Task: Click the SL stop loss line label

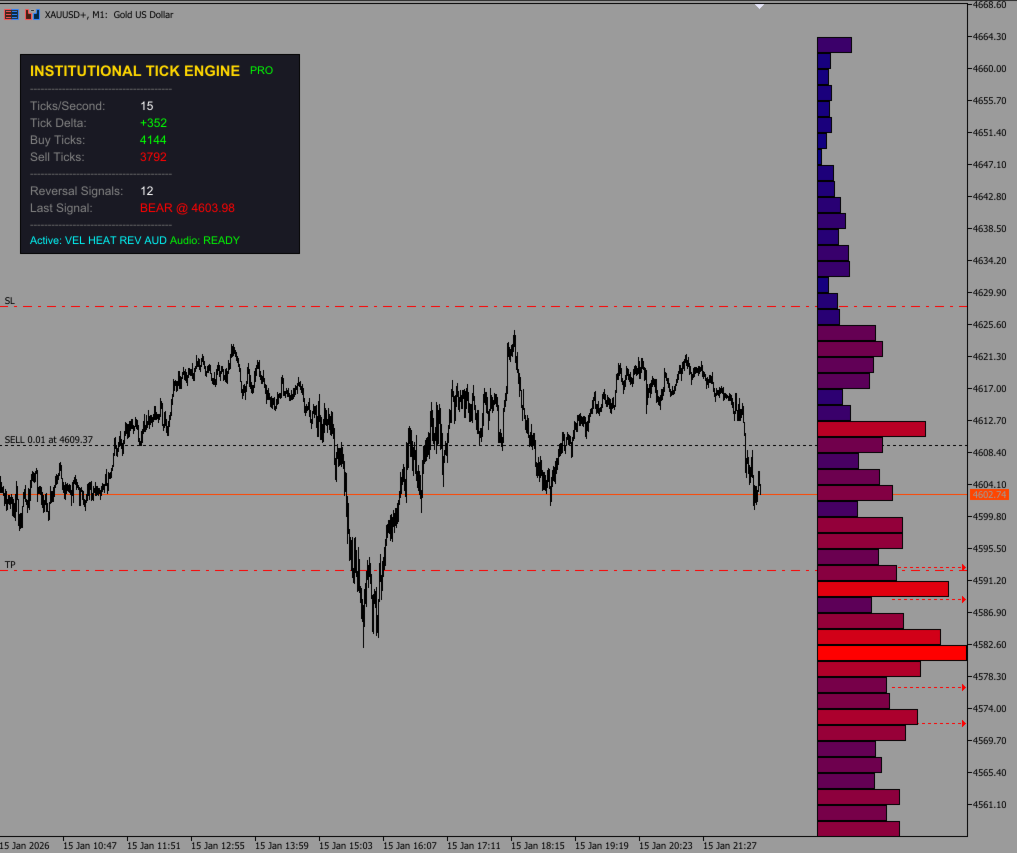Action: (x=9, y=299)
